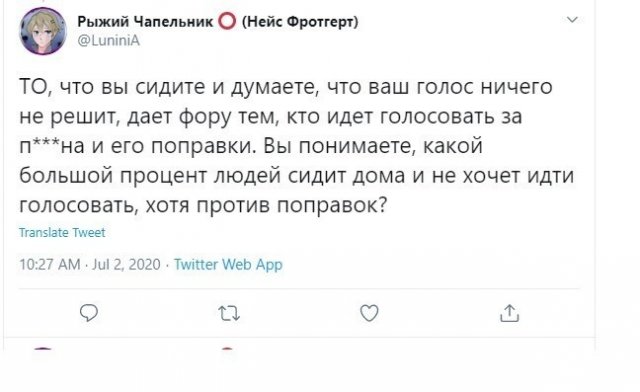Screen dimensions: 640x392
Task: Click the (Нейс Фротгерт) part of the name
Action: 300,21
